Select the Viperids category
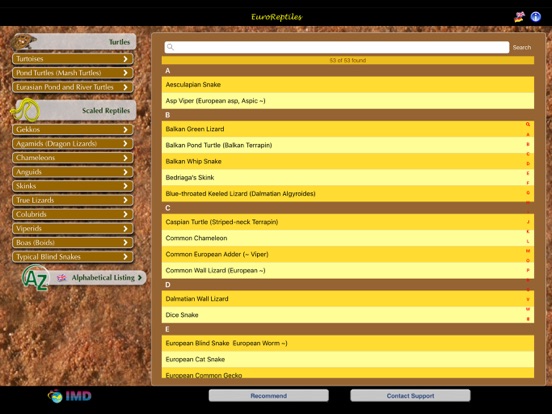Image resolution: width=552 pixels, height=414 pixels. point(73,228)
